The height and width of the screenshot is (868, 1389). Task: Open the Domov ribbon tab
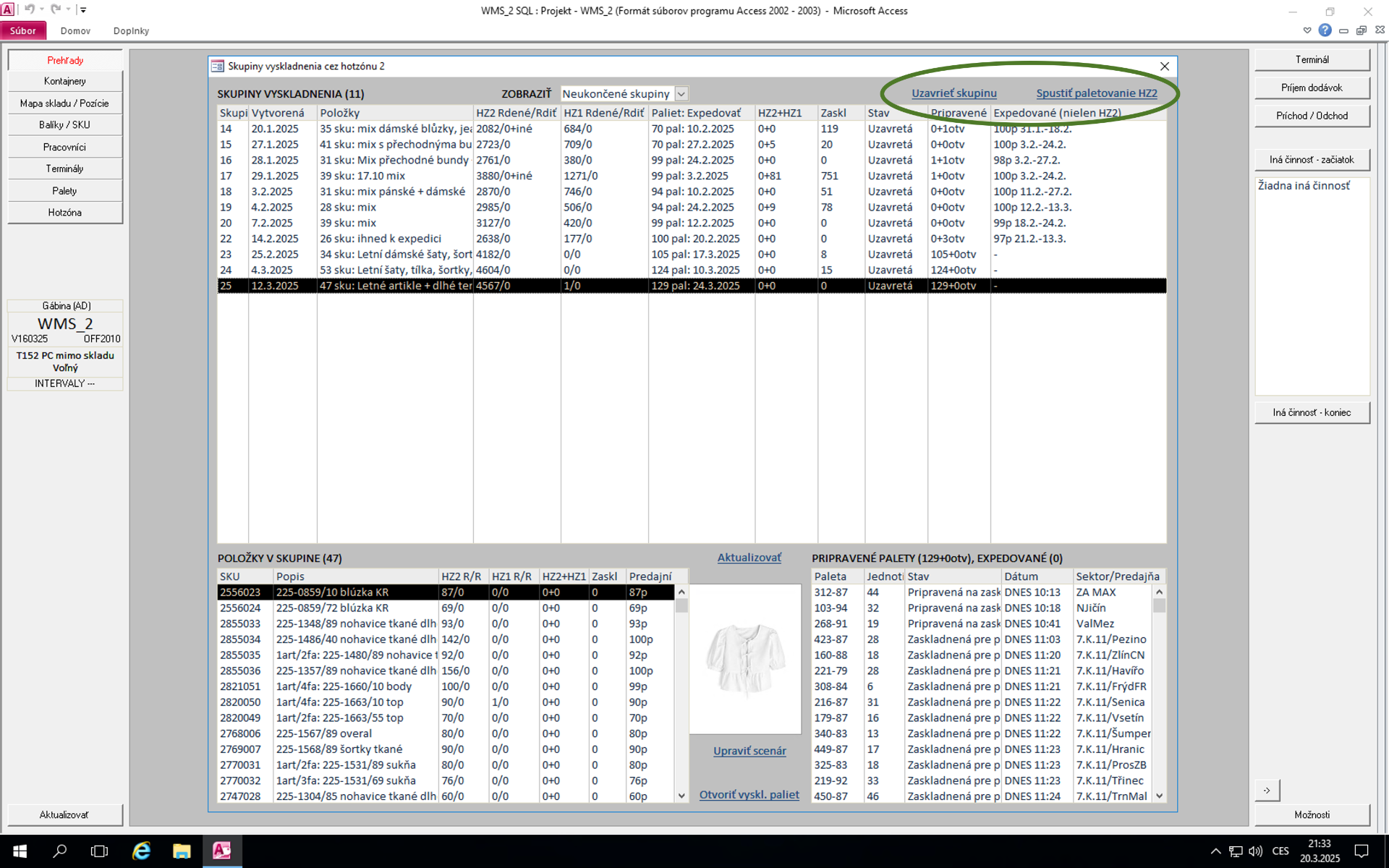(x=75, y=31)
